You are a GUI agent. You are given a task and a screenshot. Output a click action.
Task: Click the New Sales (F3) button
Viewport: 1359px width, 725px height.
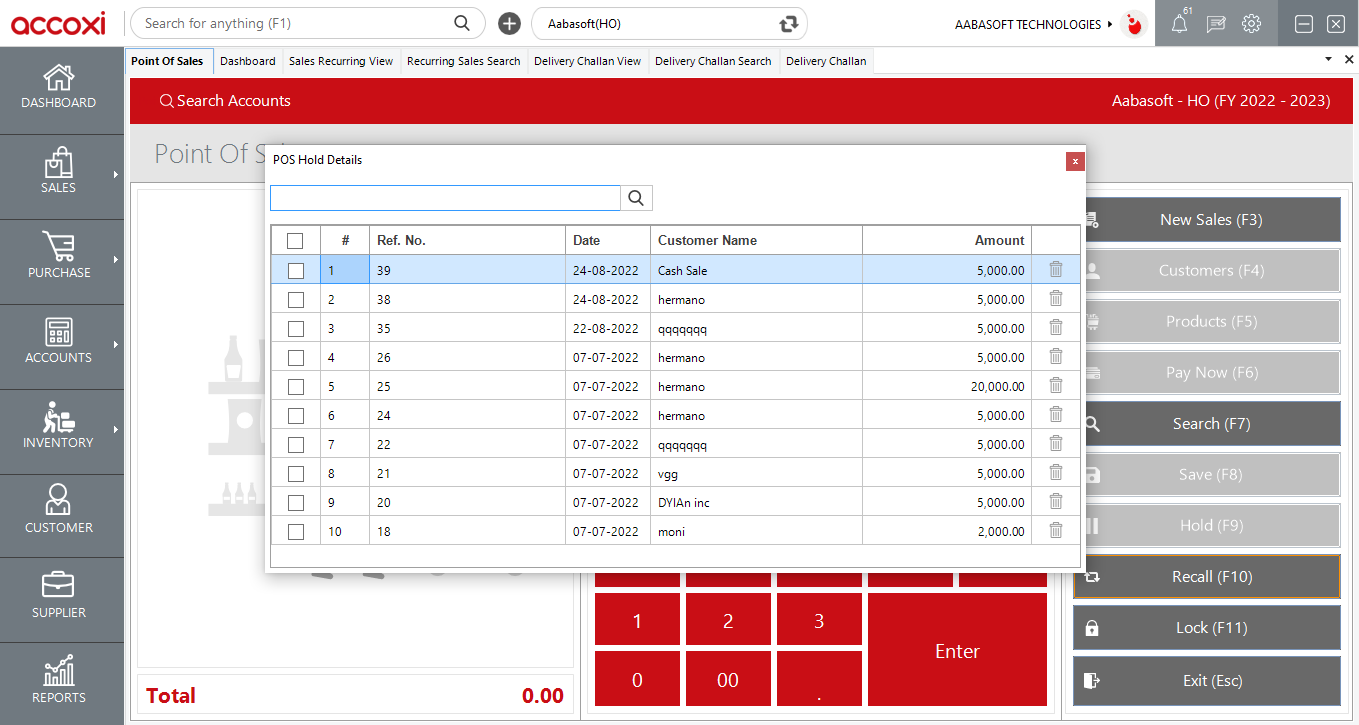click(x=1207, y=220)
